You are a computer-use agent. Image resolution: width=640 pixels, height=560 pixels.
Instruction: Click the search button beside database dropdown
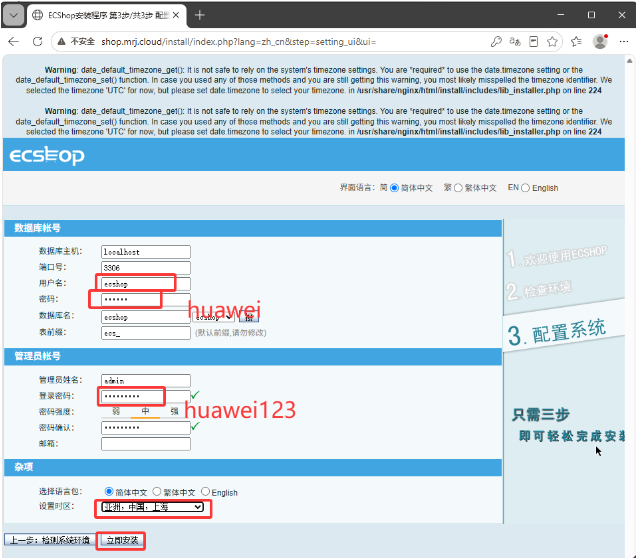click(249, 318)
